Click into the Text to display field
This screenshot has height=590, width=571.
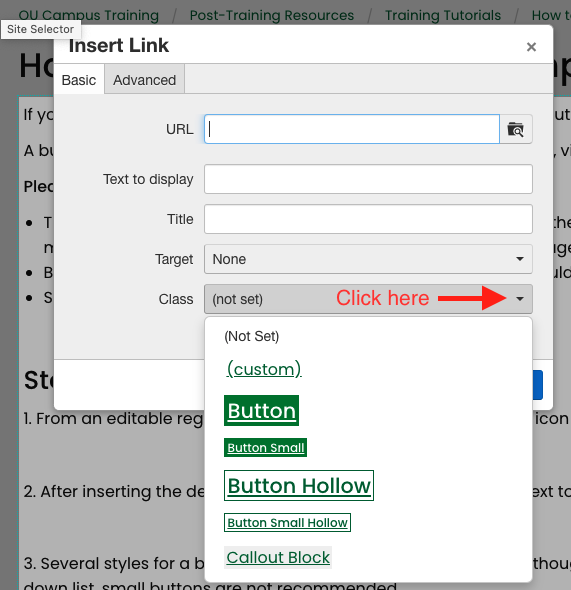(x=368, y=179)
